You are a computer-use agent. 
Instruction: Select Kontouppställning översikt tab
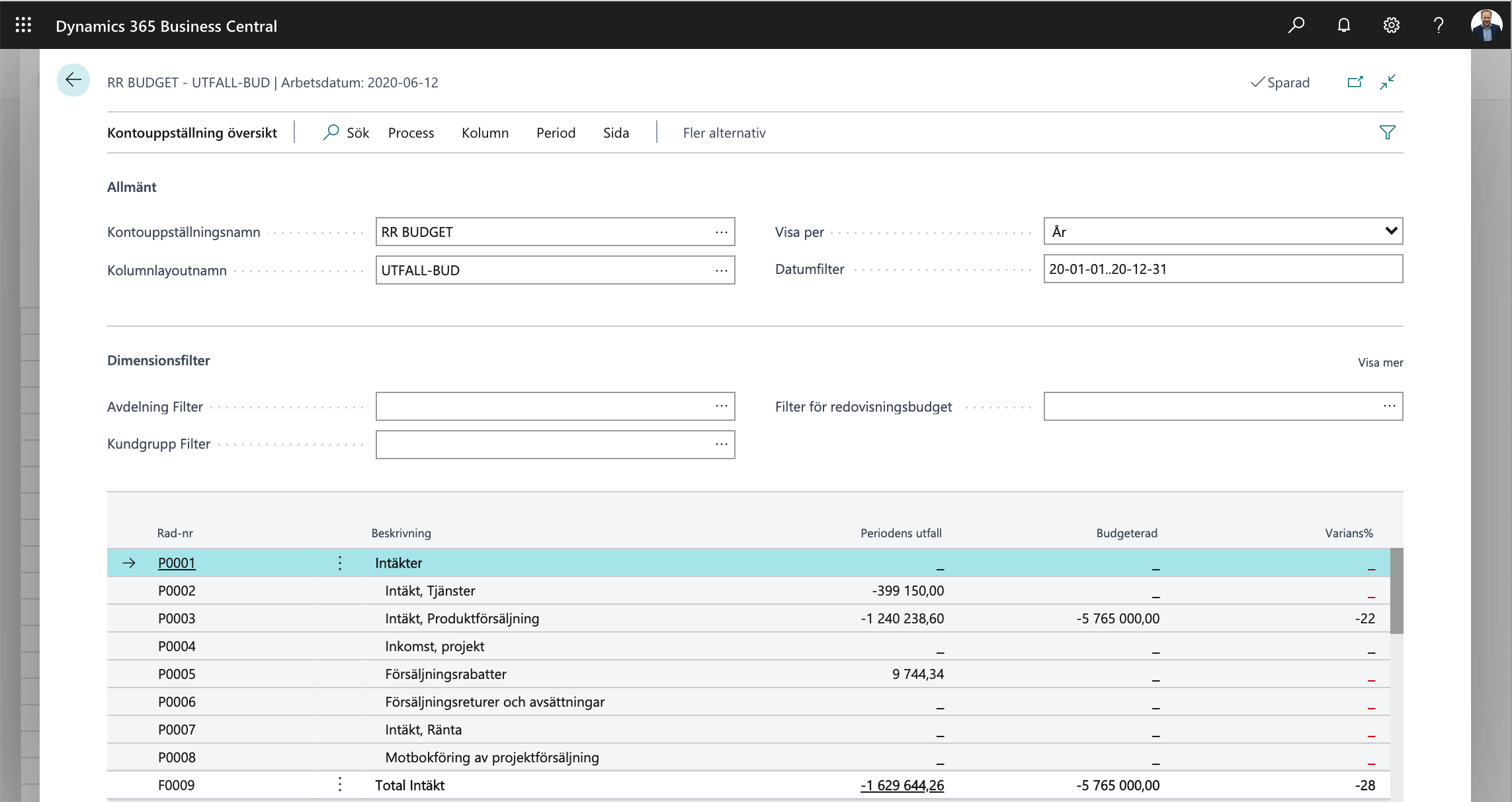192,132
